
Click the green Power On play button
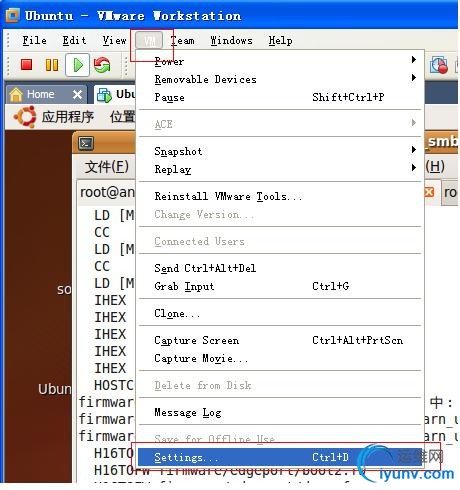click(78, 65)
